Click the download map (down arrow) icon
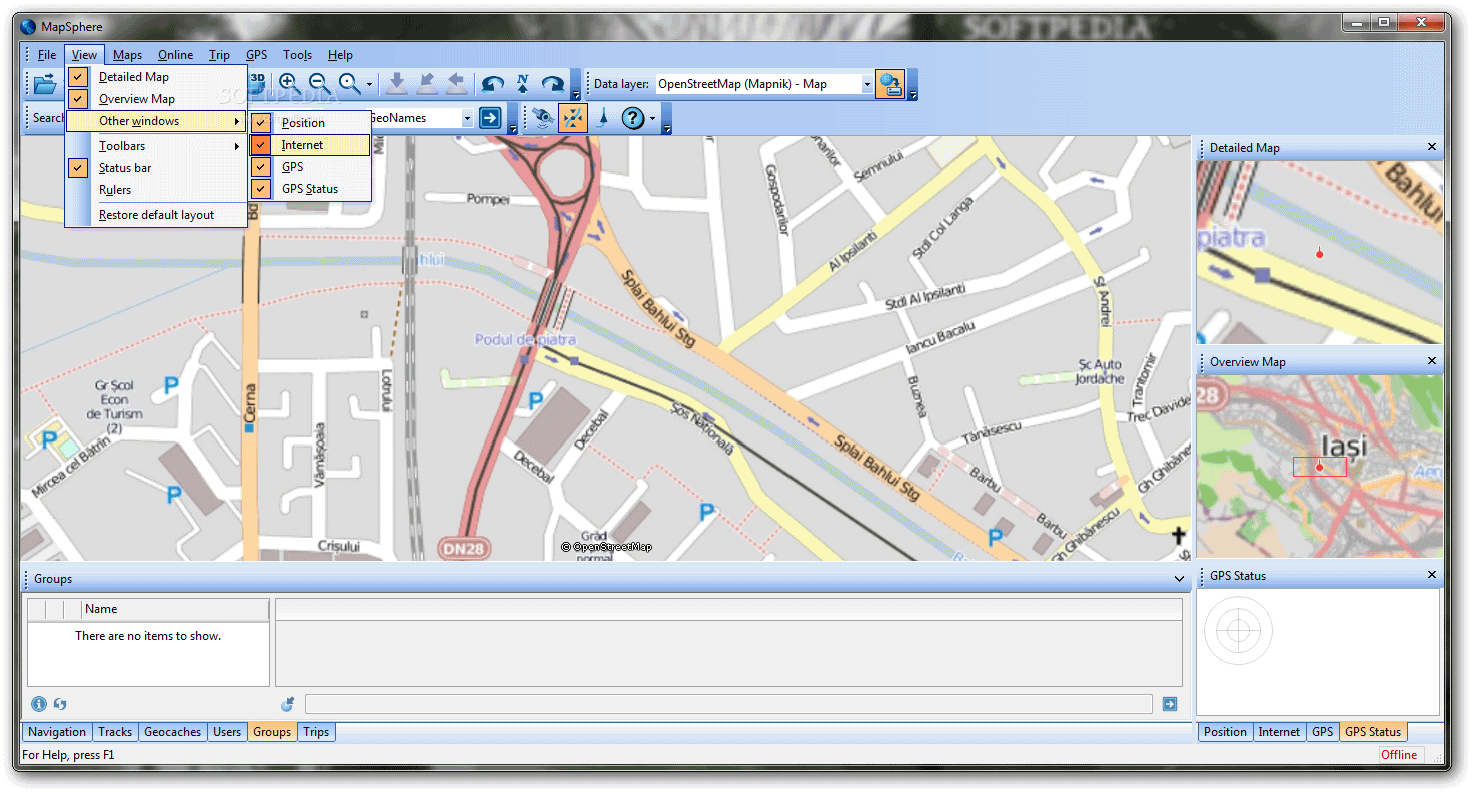Image resolution: width=1472 pixels, height=792 pixels. [x=396, y=84]
